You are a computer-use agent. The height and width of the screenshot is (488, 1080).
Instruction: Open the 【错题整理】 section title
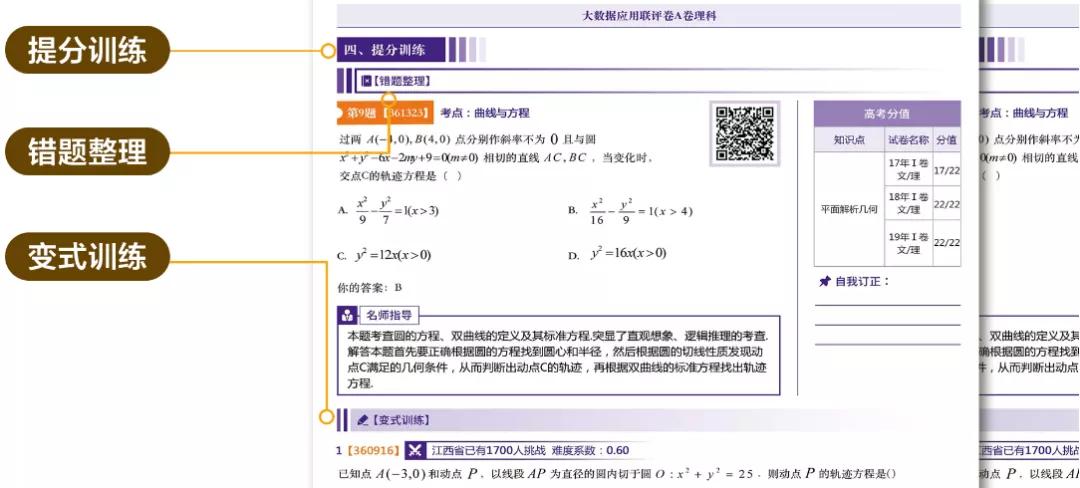(x=402, y=81)
